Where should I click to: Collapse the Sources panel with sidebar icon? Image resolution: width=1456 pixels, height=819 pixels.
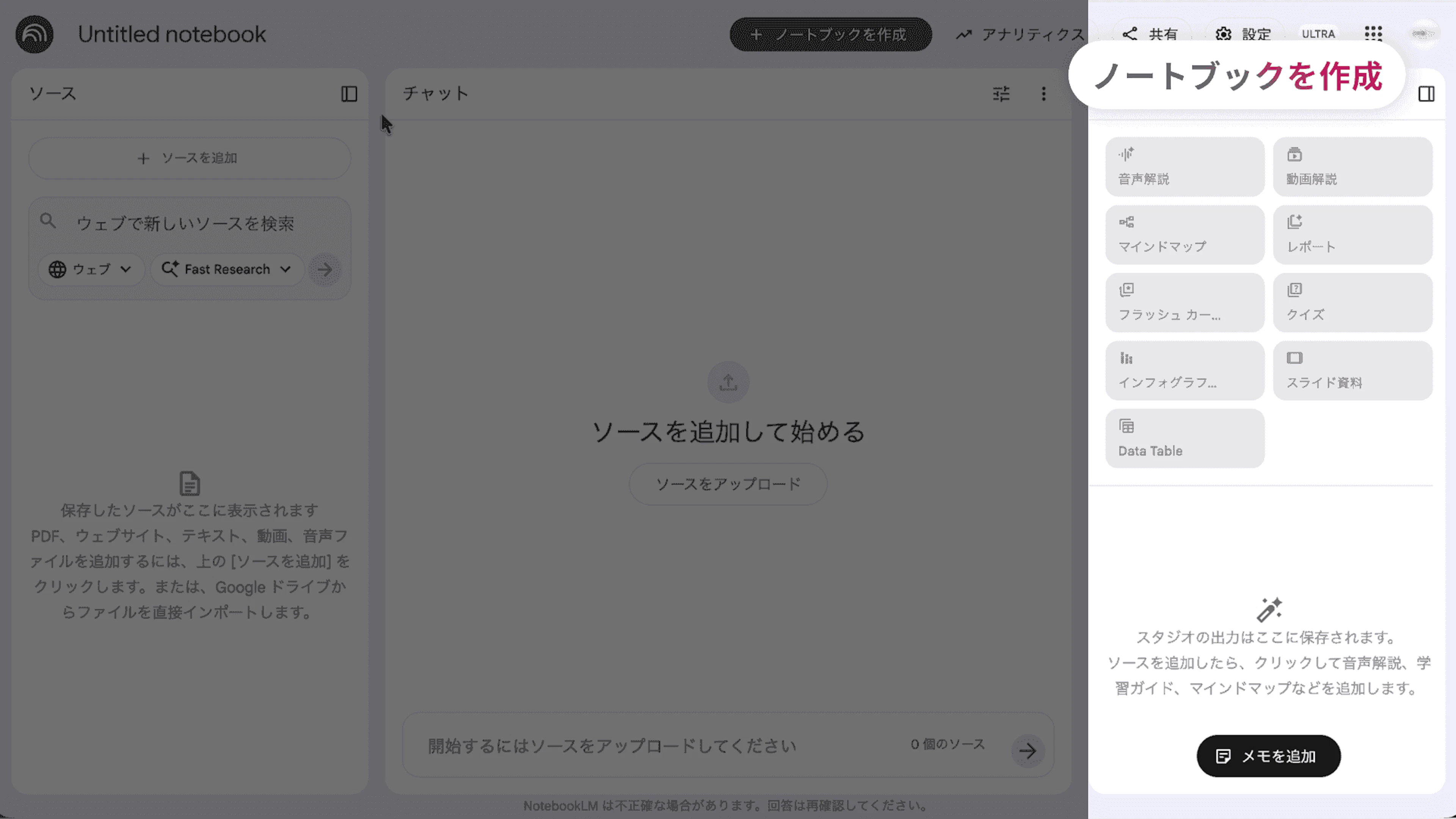point(349,94)
